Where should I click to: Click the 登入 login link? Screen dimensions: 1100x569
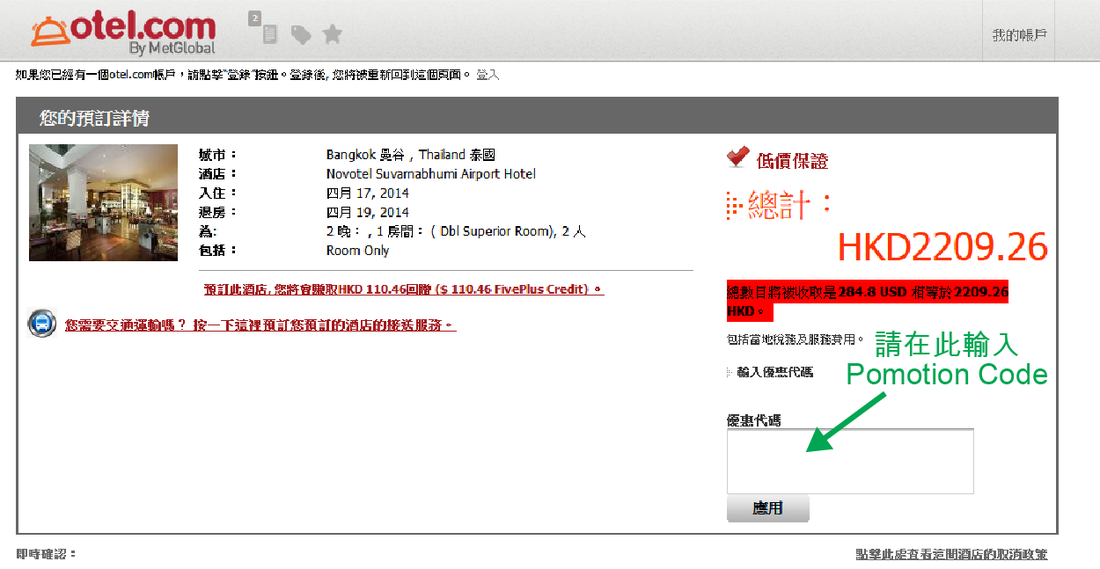tap(487, 75)
